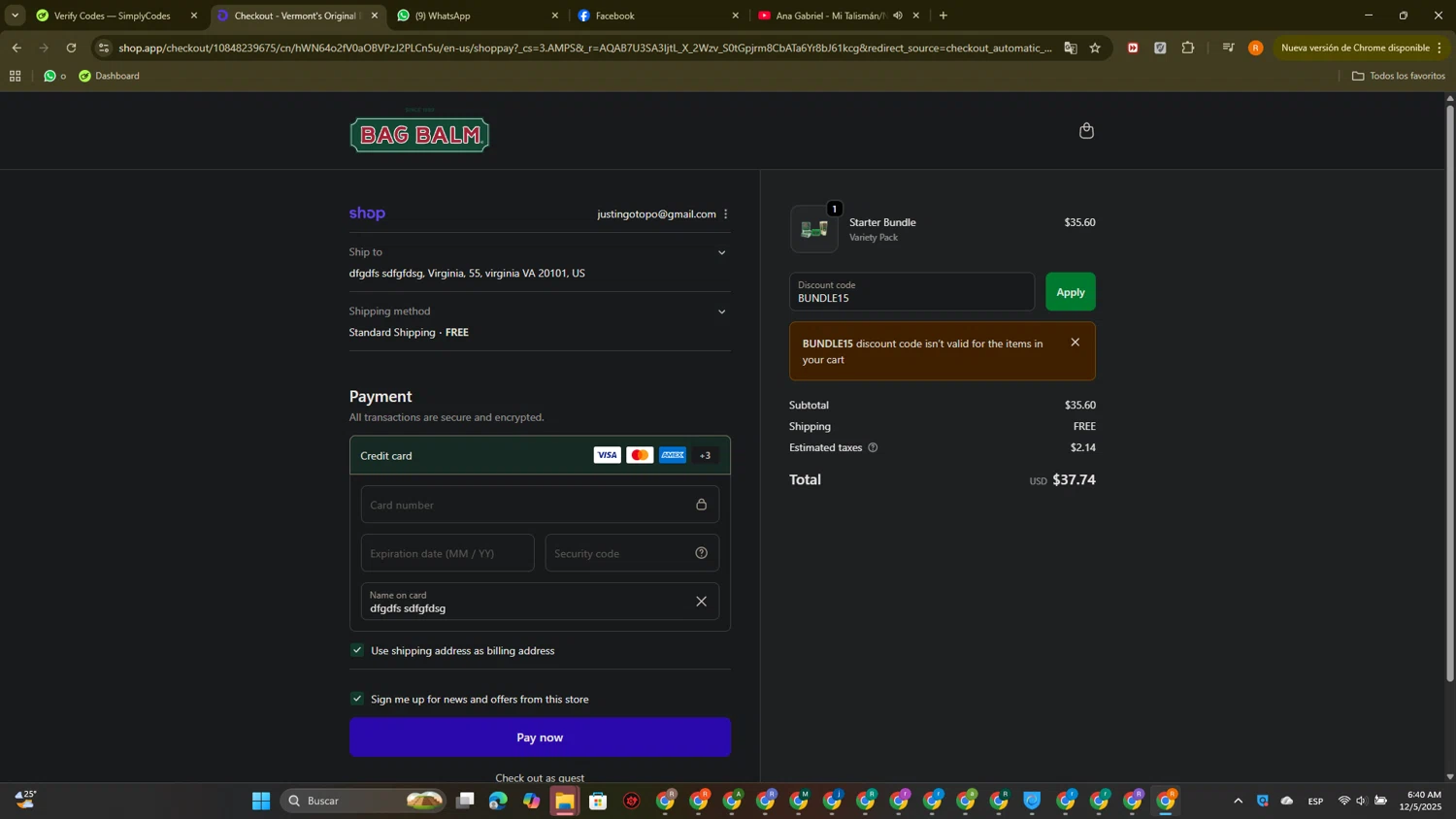This screenshot has height=819, width=1456.
Task: Click Nueva versión de Chrome disponible button
Action: click(1360, 48)
